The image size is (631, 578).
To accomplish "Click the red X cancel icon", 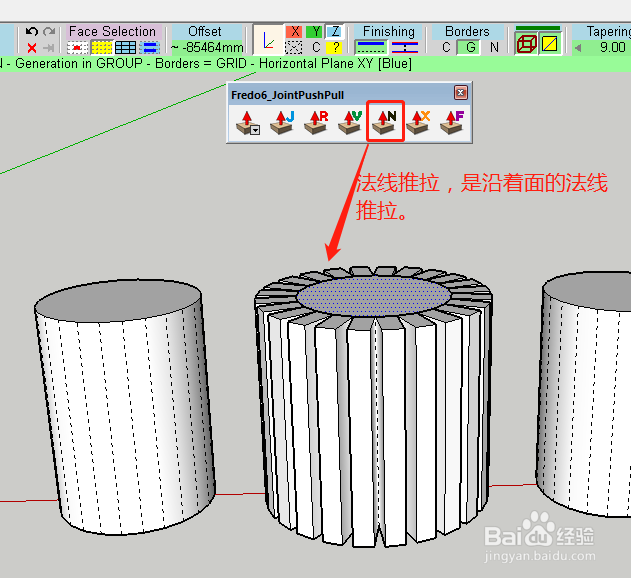I will click(32, 48).
